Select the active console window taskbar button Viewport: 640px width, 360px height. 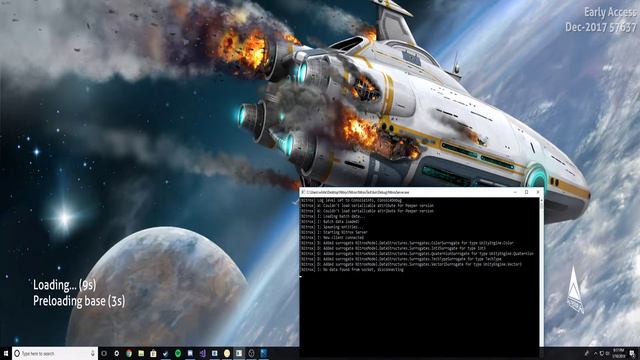[239, 353]
